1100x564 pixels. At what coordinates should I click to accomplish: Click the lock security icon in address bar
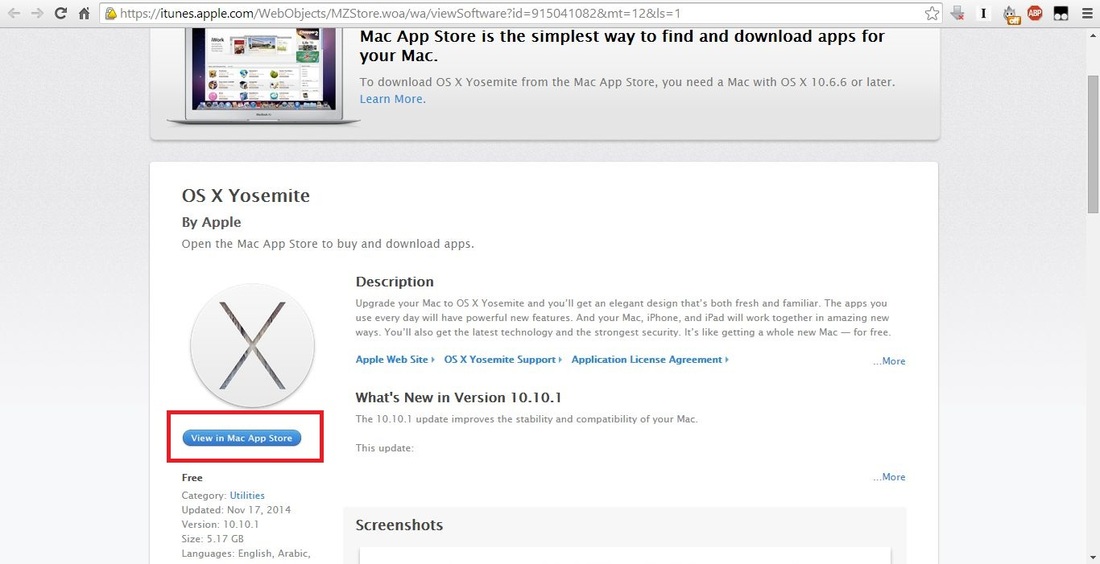[x=110, y=13]
